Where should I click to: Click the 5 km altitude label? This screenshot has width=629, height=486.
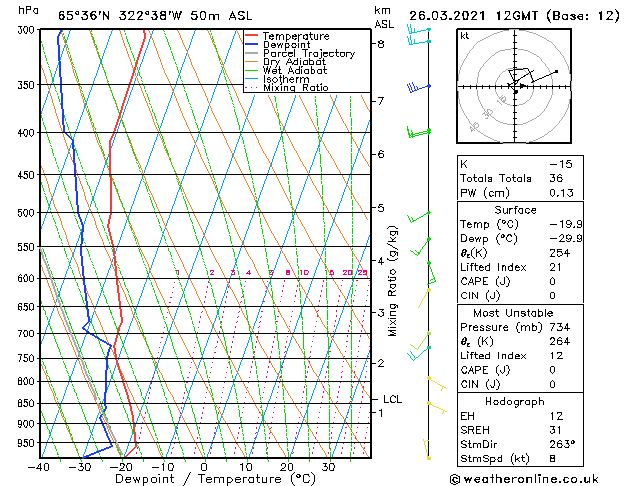coord(381,208)
